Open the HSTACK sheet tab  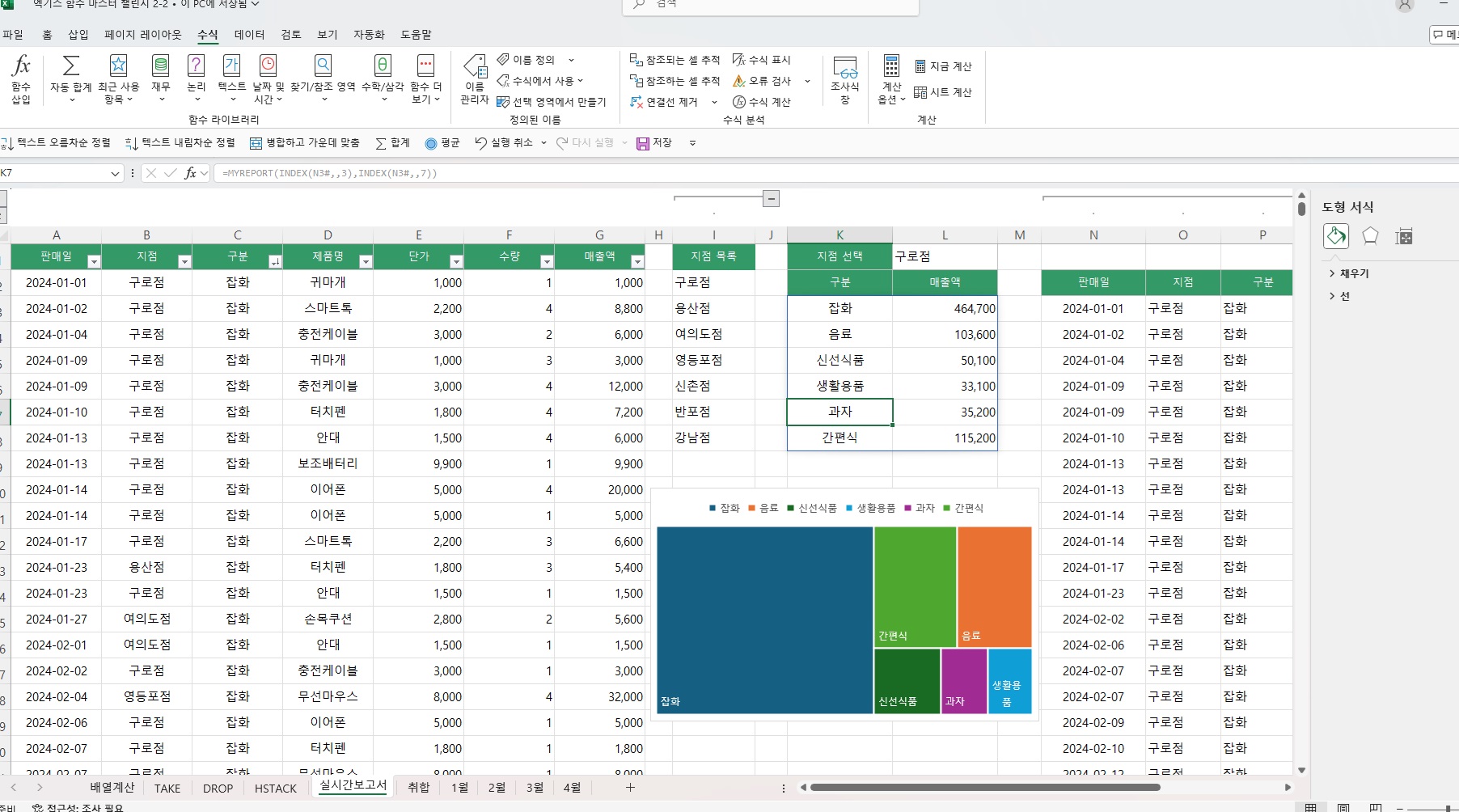[276, 788]
